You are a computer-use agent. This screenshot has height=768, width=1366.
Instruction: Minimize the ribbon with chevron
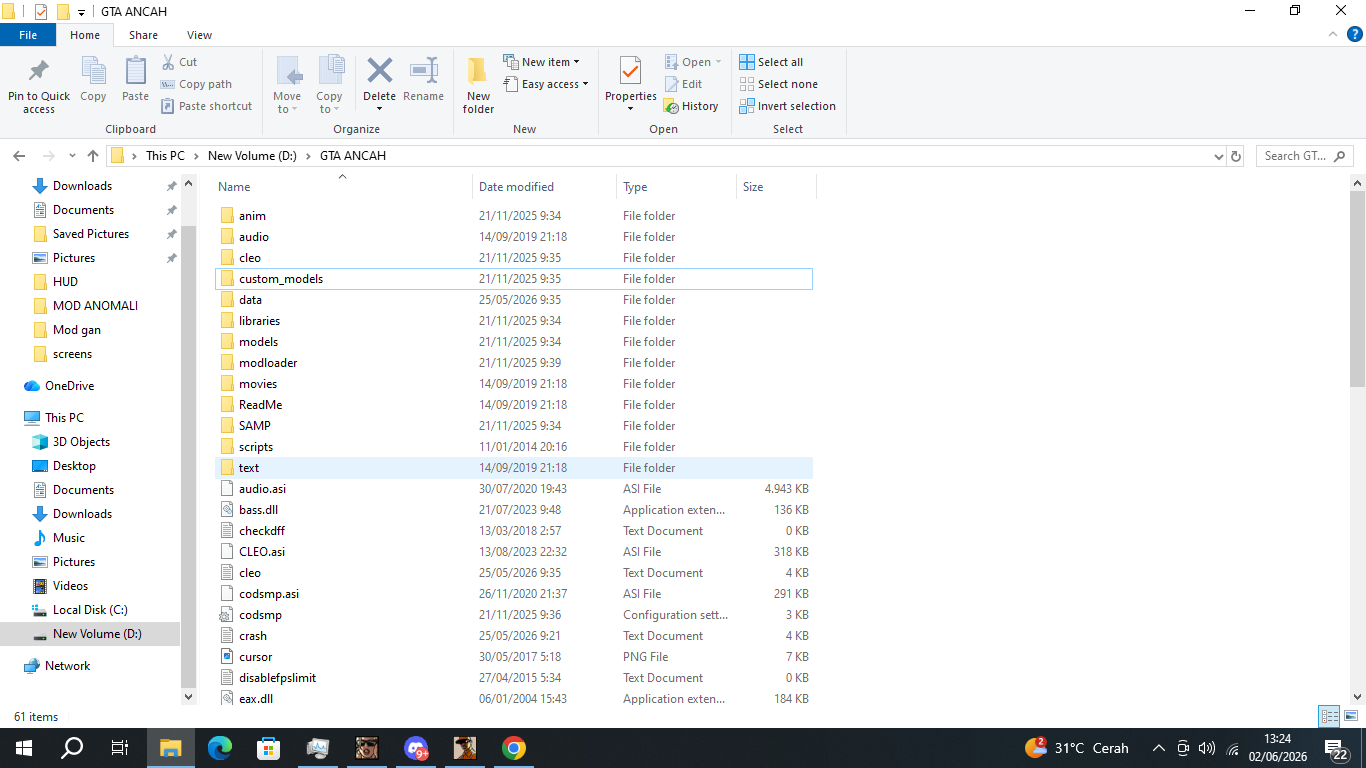pyautogui.click(x=1332, y=34)
